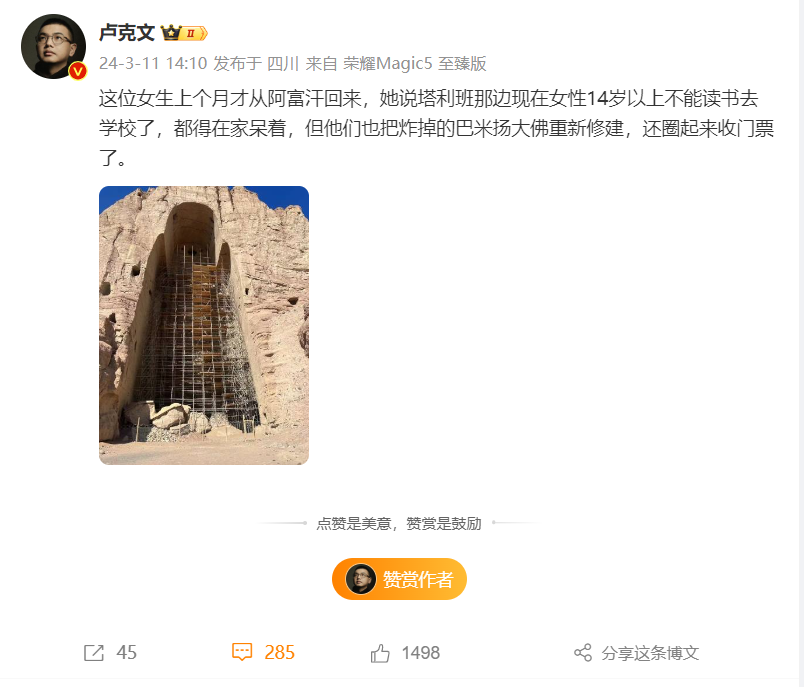Click the 荣耀Magic5 至臻版 source link
The width and height of the screenshot is (804, 687).
[x=414, y=64]
